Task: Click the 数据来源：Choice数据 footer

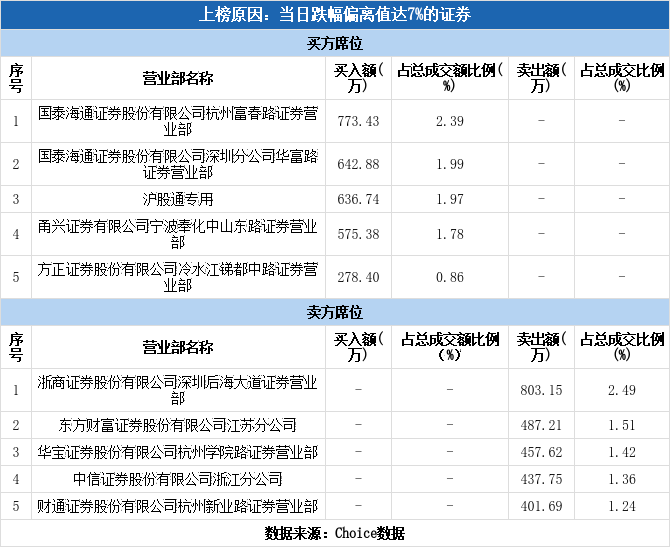Action: click(335, 533)
